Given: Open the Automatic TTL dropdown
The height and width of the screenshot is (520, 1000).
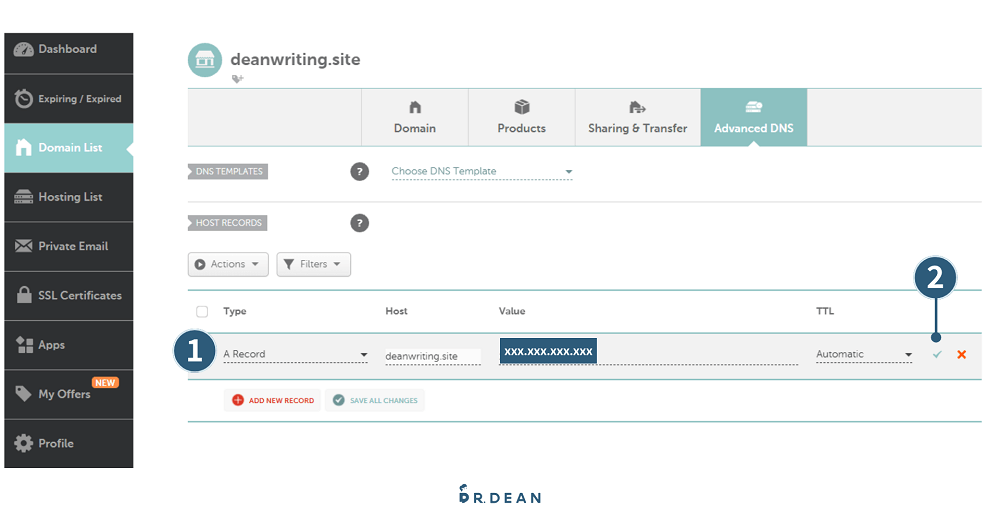Looking at the screenshot, I should [864, 355].
